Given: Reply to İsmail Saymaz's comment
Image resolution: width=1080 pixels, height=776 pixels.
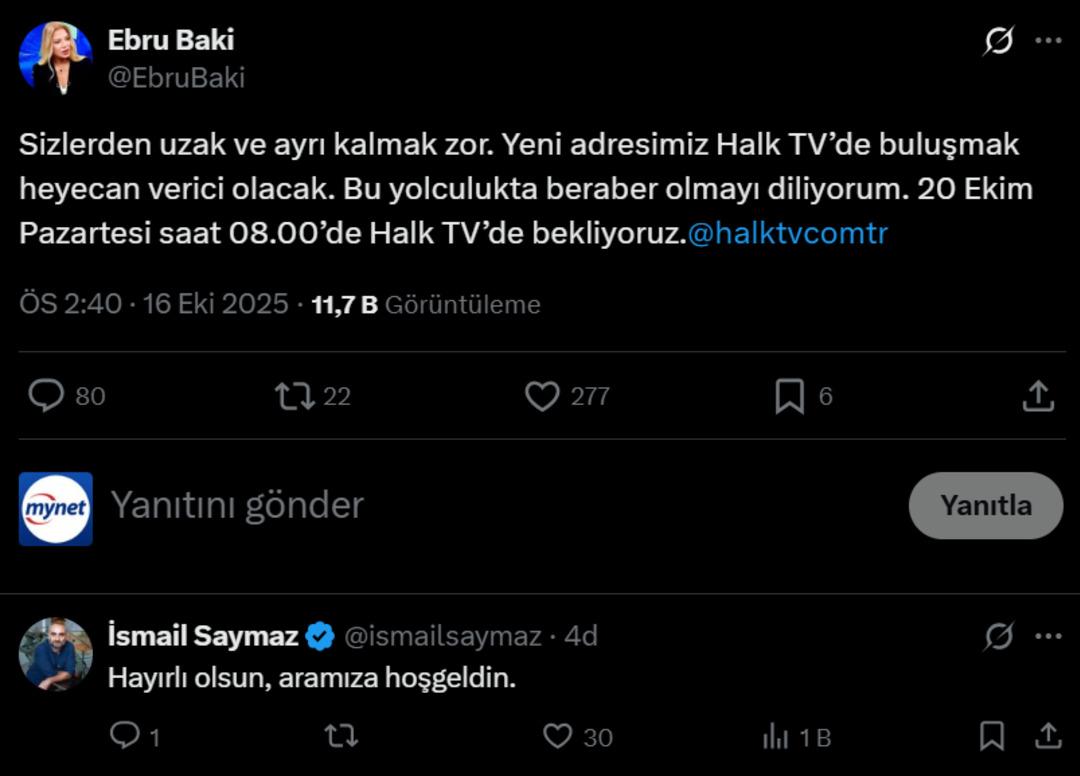Looking at the screenshot, I should [x=125, y=737].
